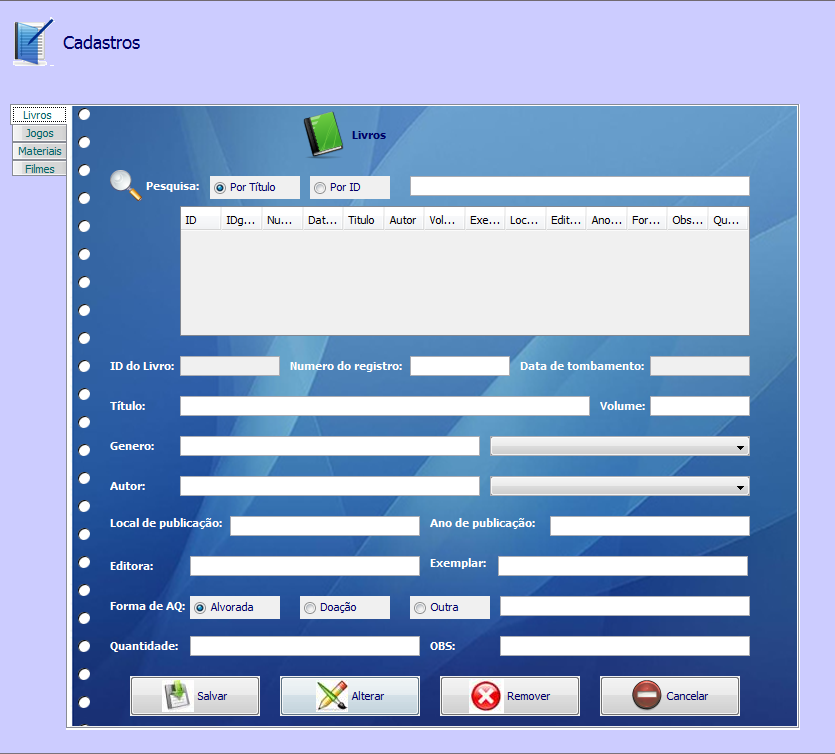Image resolution: width=835 pixels, height=754 pixels.
Task: Click the Genero text field
Action: pos(330,446)
